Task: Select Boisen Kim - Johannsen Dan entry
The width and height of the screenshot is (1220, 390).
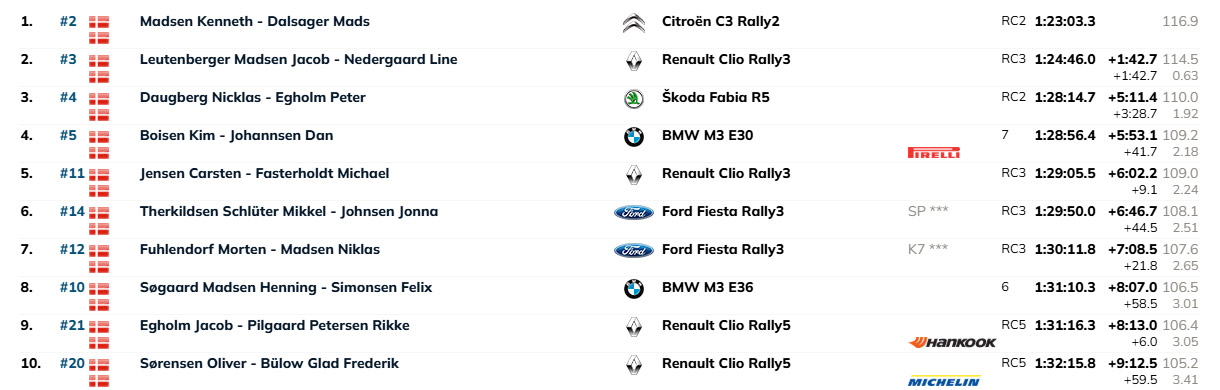Action: [237, 136]
